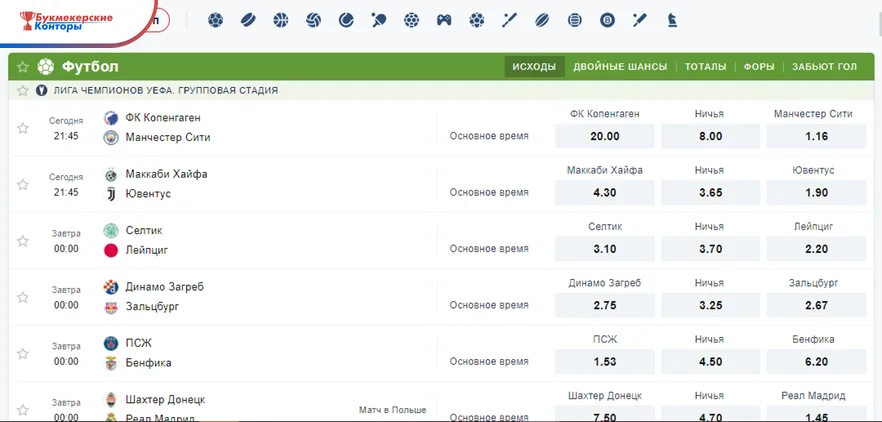This screenshot has width=882, height=422.
Task: Favorite the Шахтер Донецк vs Реал Мадрид match
Action: point(22,410)
